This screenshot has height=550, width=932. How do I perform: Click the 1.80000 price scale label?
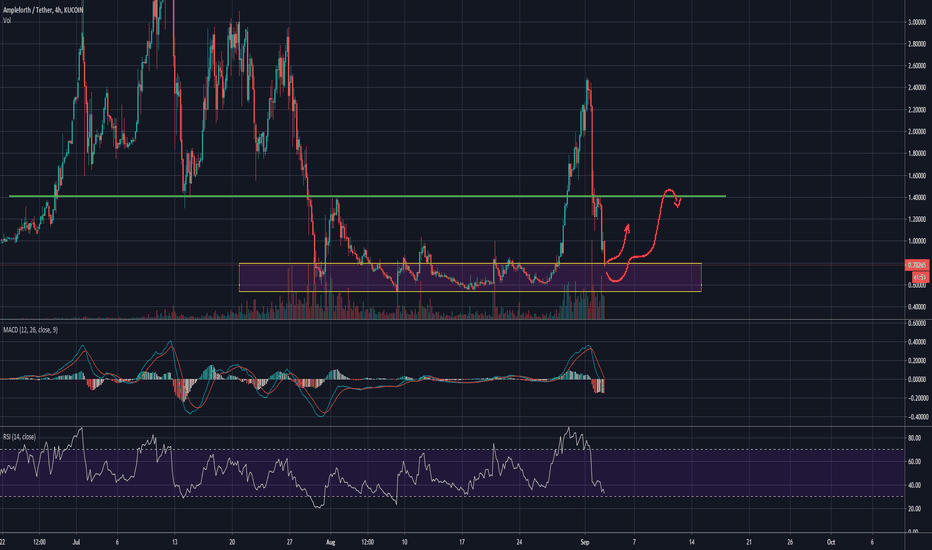tap(917, 153)
